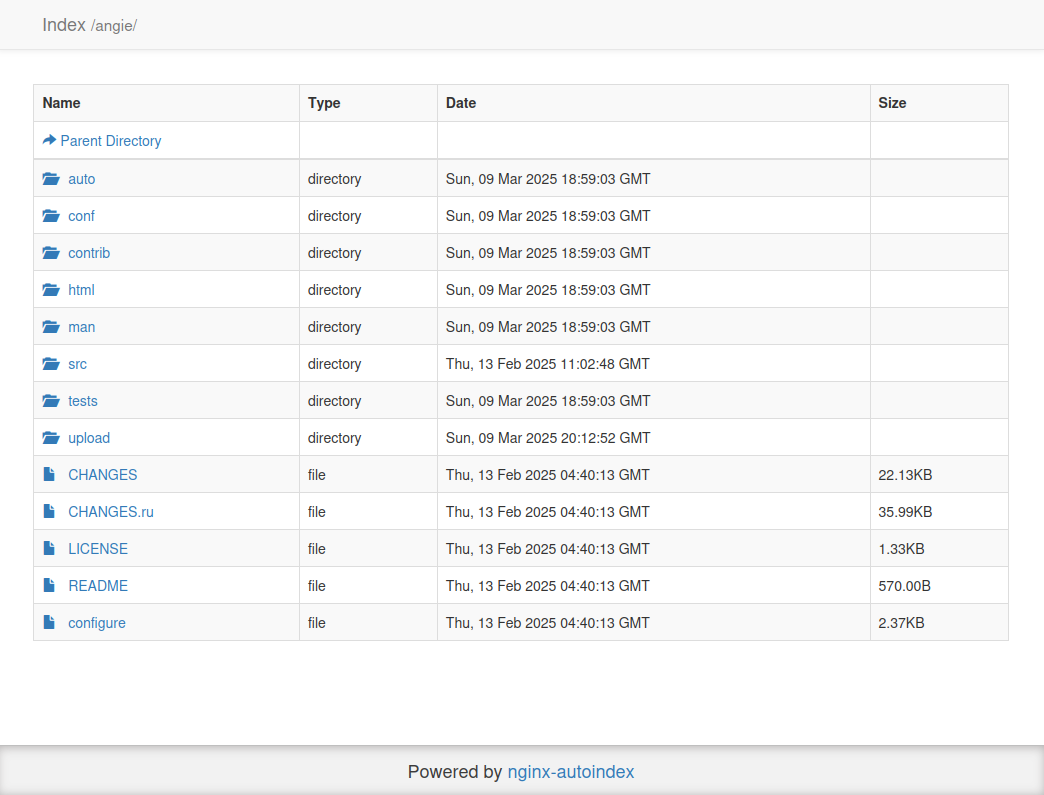Click the folder icon next to src
The height and width of the screenshot is (795, 1044).
pyautogui.click(x=51, y=364)
